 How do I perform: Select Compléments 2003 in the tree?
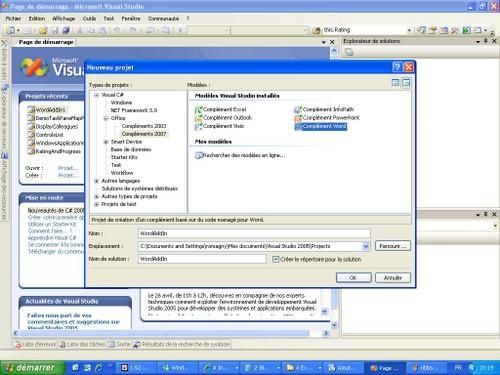(144, 126)
